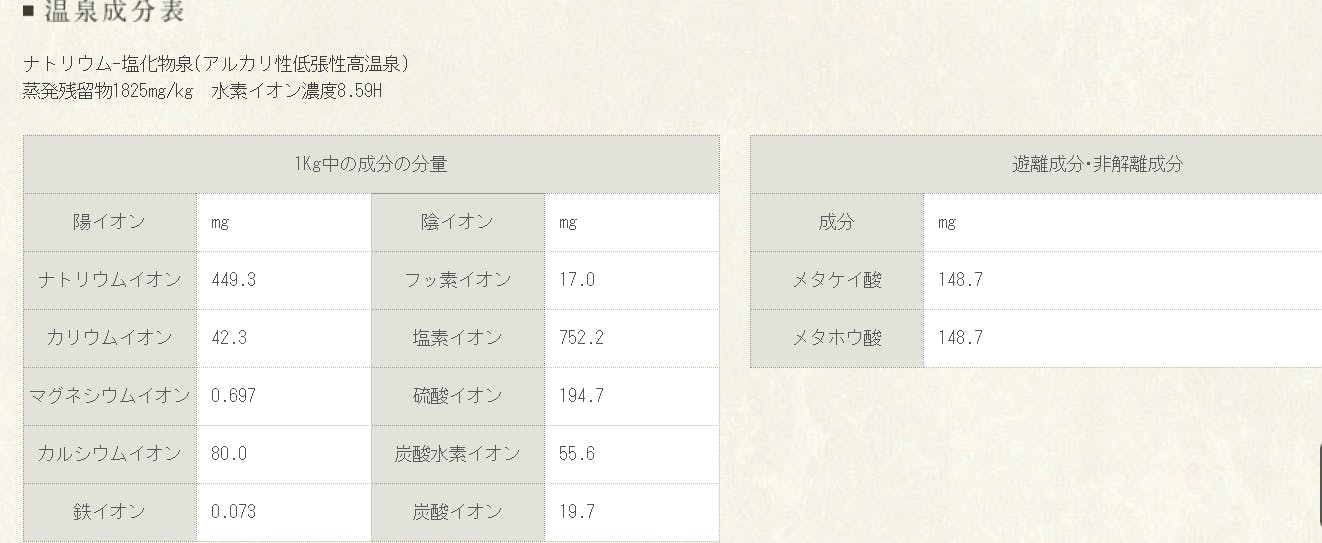The image size is (1322, 543).
Task: Click the 蒸発残留物1825mg/kg text
Action: pos(107,91)
